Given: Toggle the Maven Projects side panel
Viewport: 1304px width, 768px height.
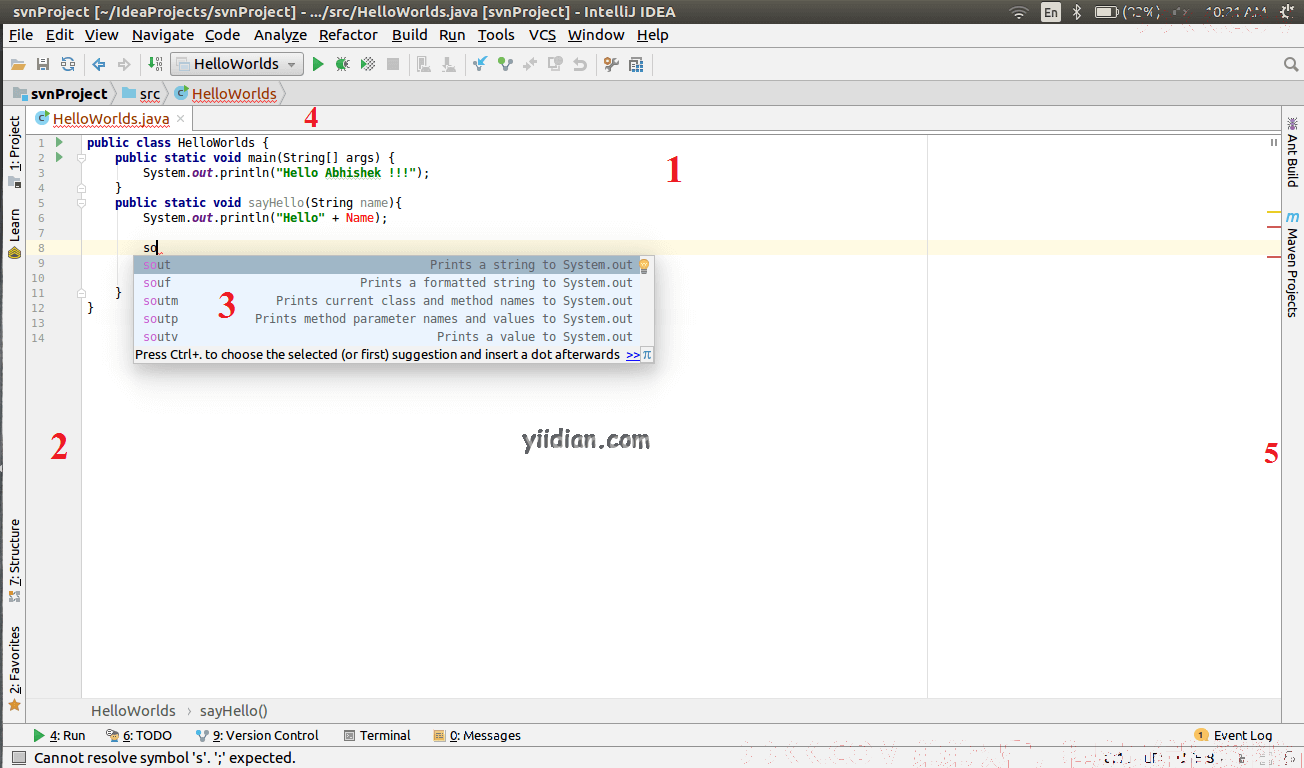Looking at the screenshot, I should (x=1292, y=264).
